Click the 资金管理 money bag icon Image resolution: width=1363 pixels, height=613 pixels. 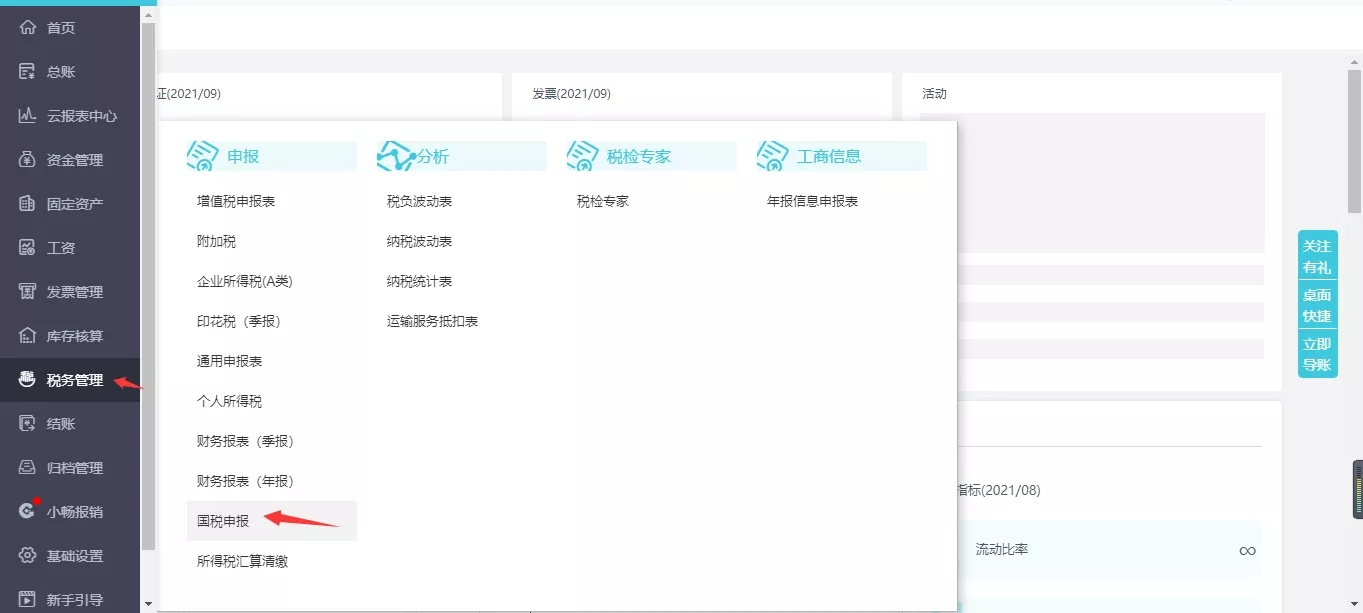click(x=28, y=160)
